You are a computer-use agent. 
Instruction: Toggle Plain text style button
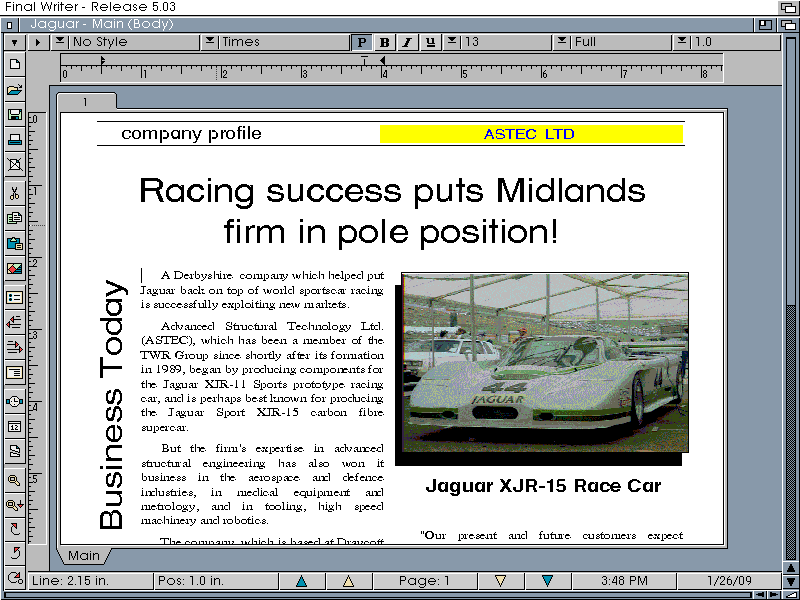(x=362, y=42)
